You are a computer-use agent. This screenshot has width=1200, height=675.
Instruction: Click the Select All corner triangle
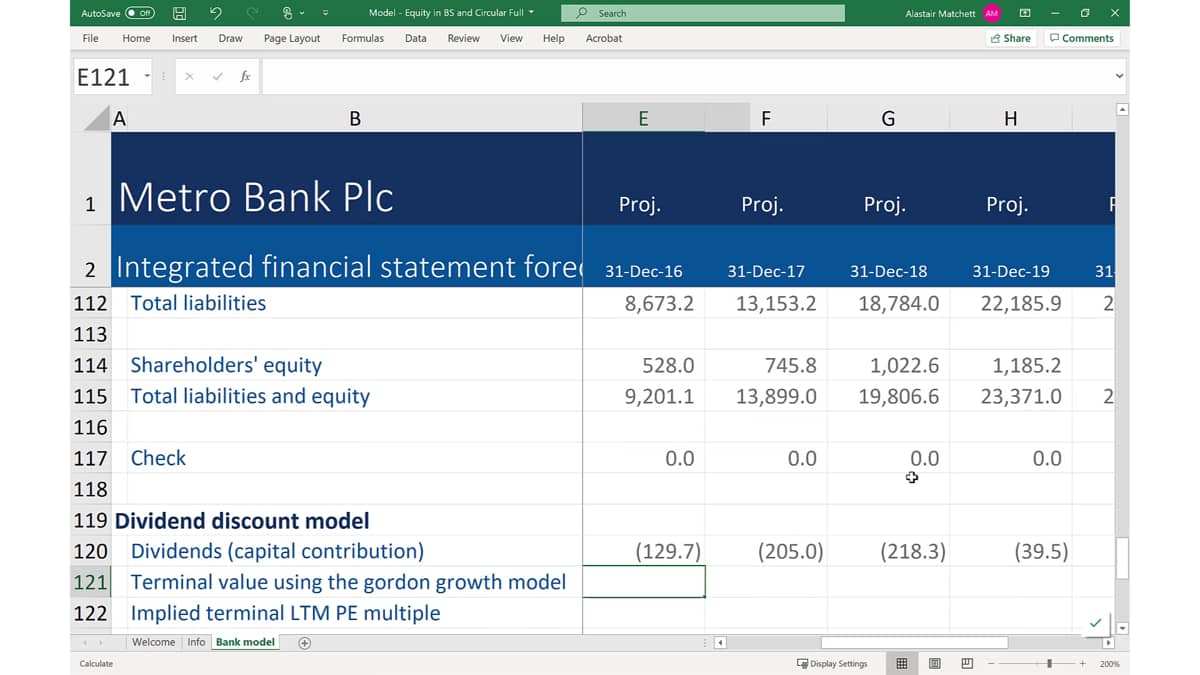(96, 119)
